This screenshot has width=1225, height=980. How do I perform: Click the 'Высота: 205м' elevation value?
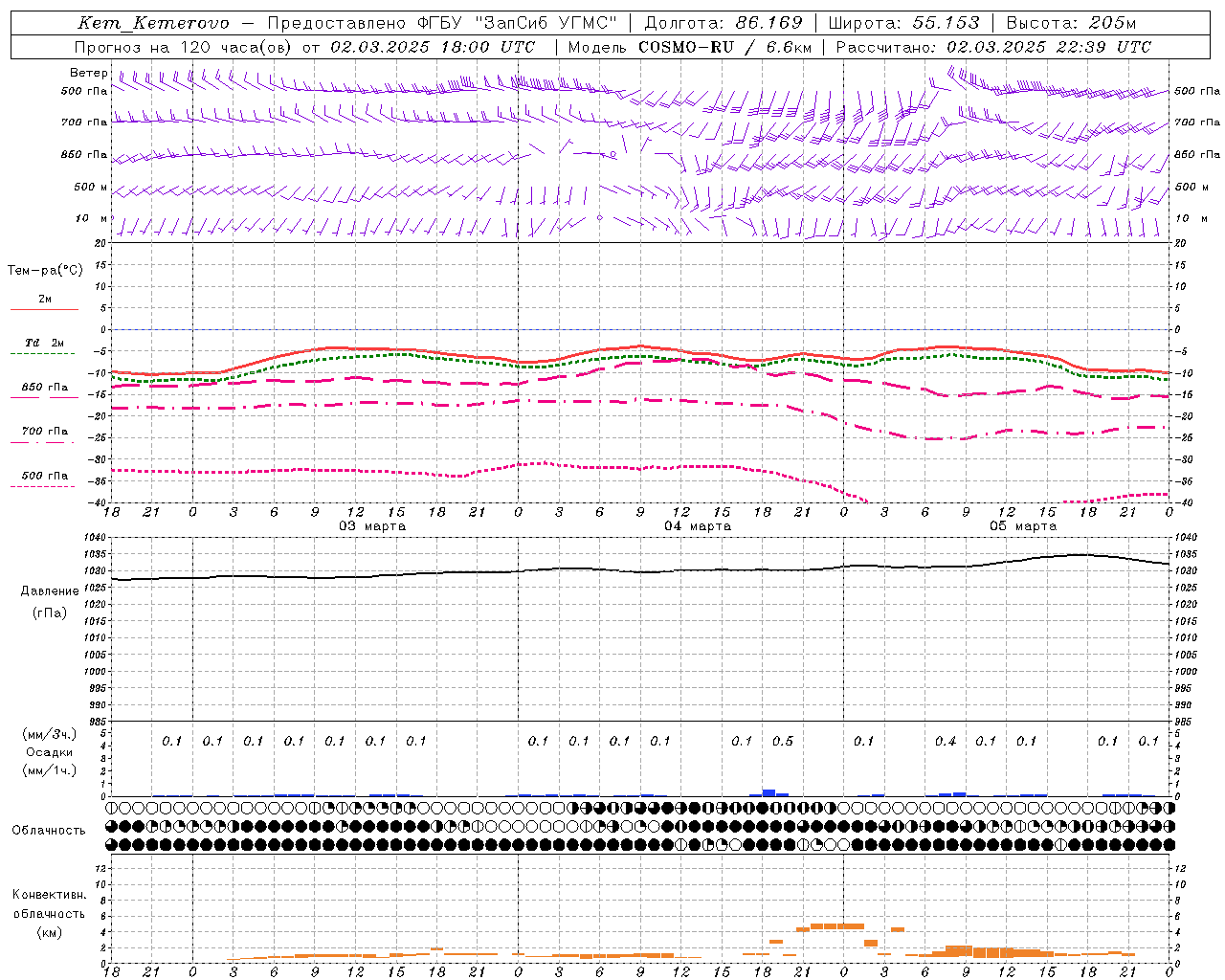pyautogui.click(x=1071, y=23)
